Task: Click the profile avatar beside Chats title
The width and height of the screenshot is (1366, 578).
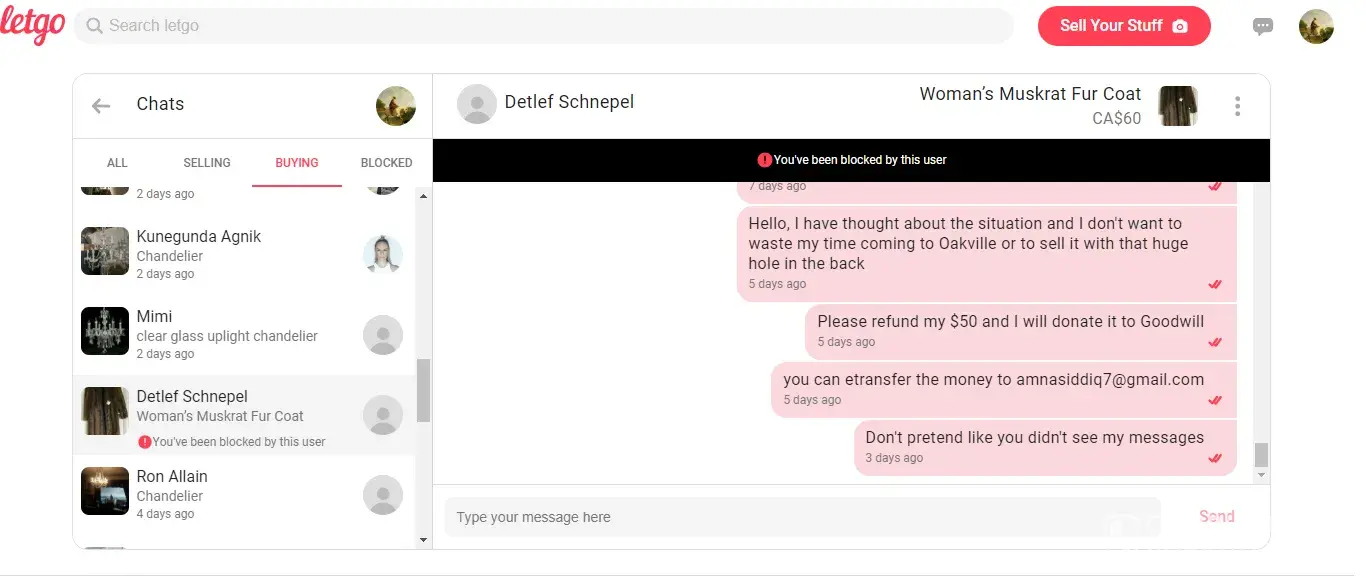Action: (396, 106)
